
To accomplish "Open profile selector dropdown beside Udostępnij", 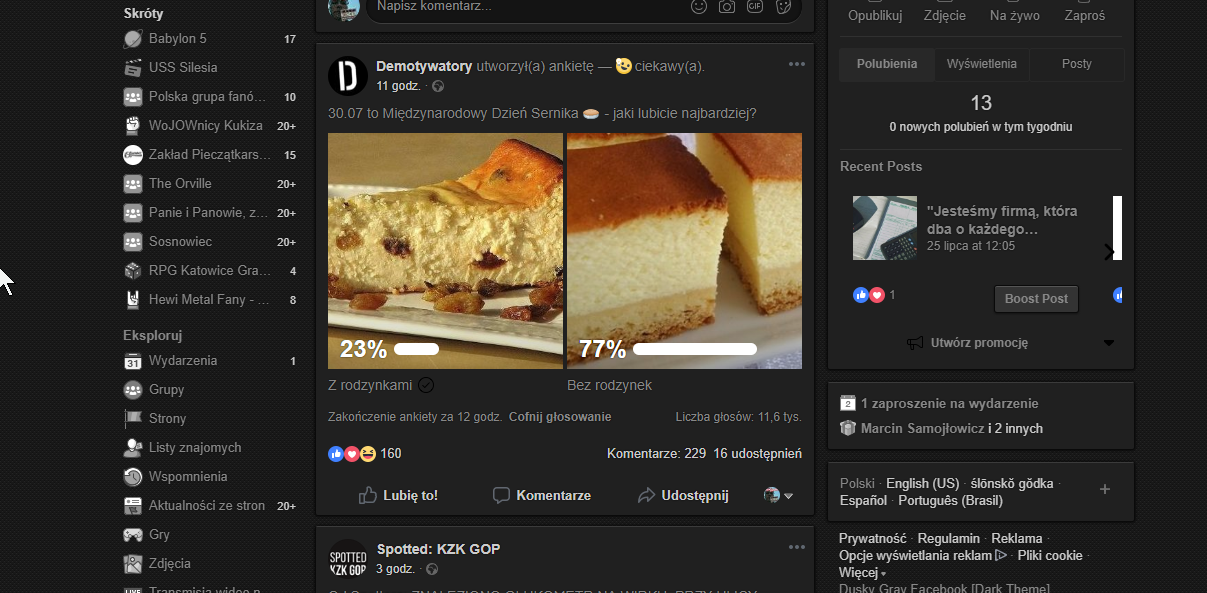I will point(778,495).
